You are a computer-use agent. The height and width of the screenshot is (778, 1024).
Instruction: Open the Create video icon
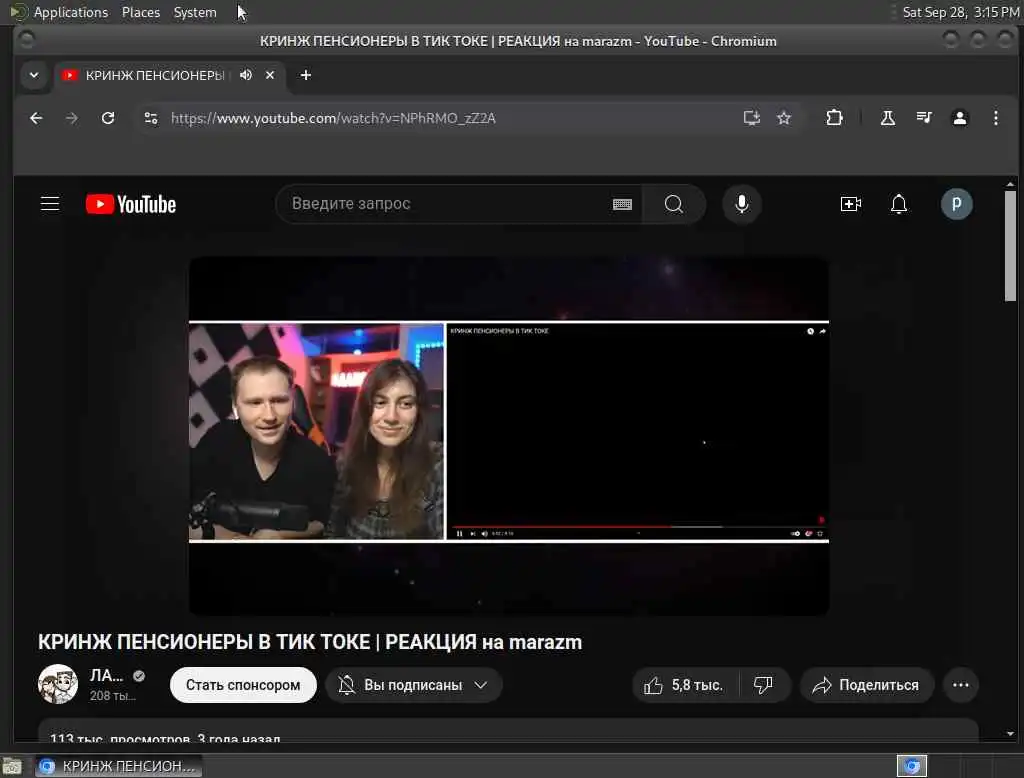[x=850, y=204]
